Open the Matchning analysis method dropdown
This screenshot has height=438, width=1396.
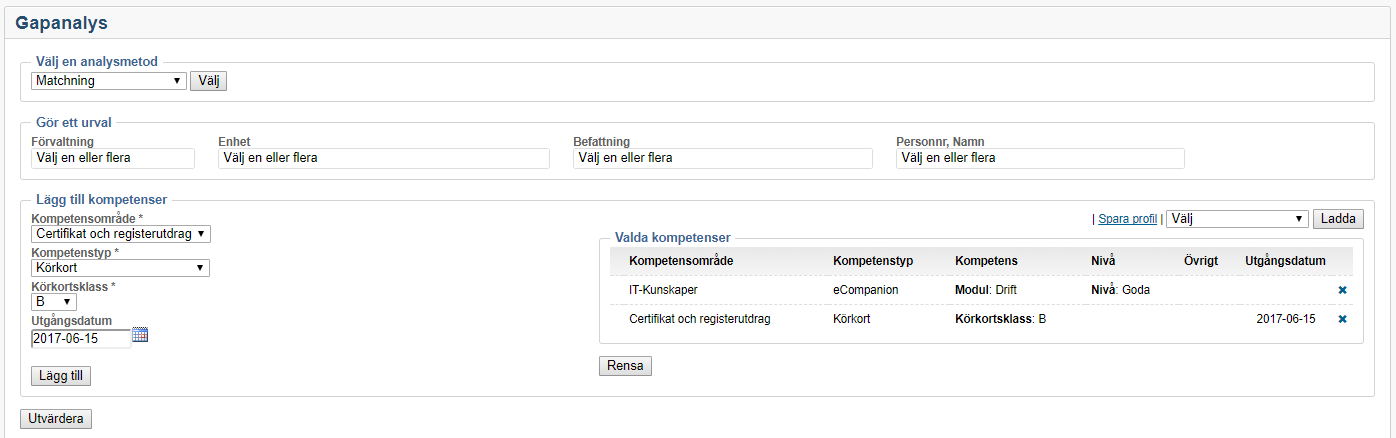pyautogui.click(x=109, y=81)
